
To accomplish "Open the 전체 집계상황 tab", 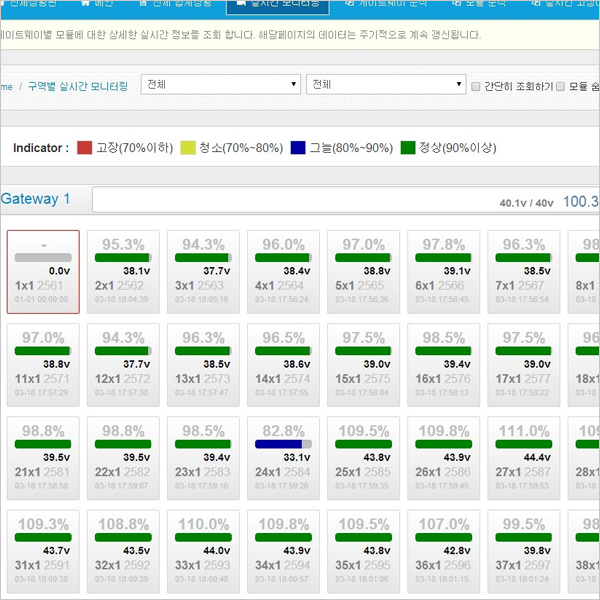I will (175, 4).
